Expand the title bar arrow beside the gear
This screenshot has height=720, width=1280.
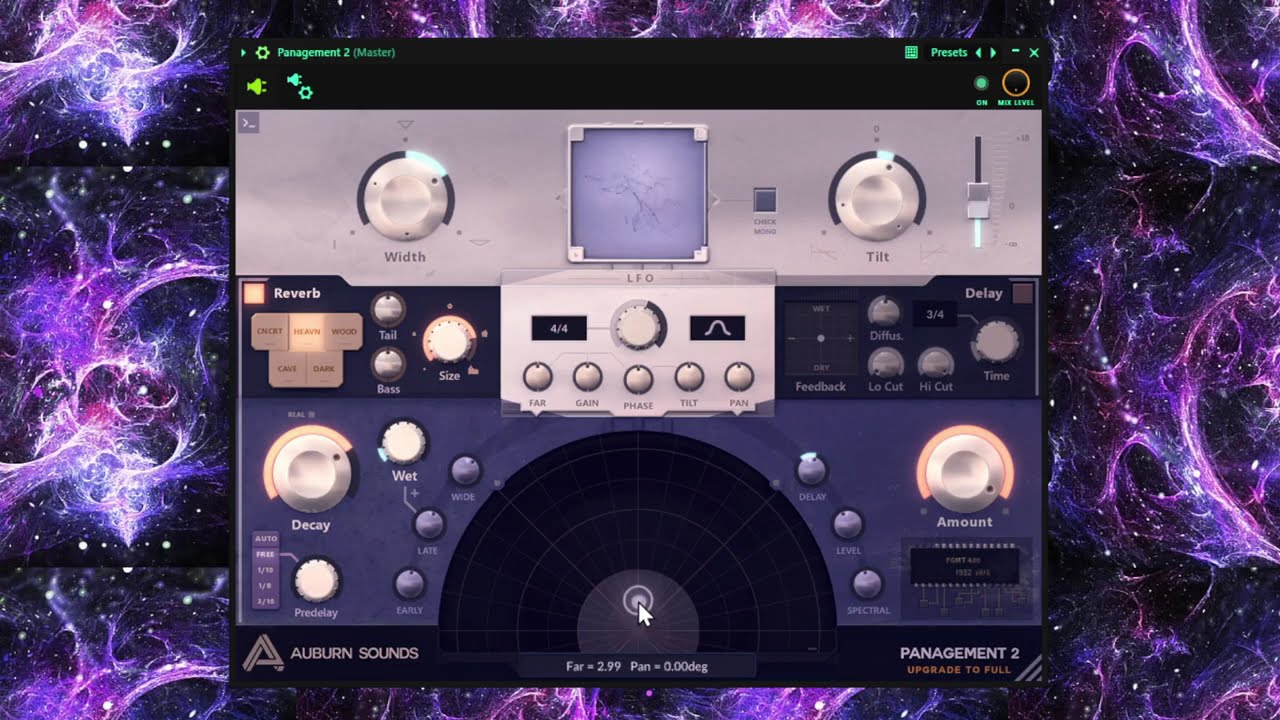244,52
